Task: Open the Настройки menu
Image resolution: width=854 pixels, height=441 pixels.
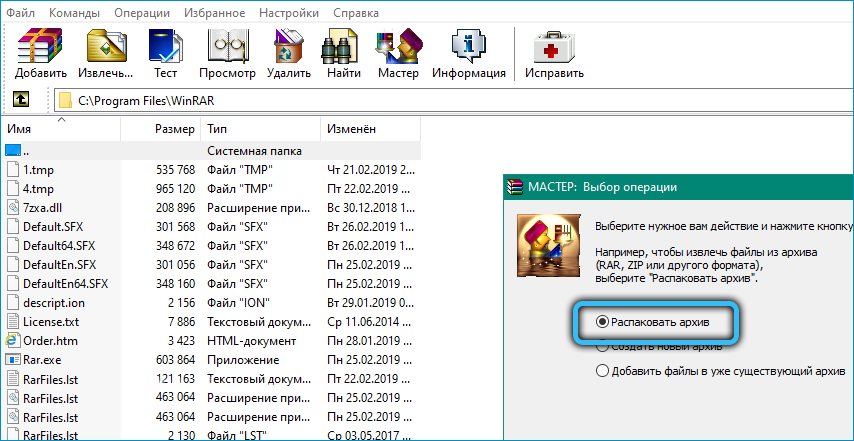Action: (x=289, y=13)
